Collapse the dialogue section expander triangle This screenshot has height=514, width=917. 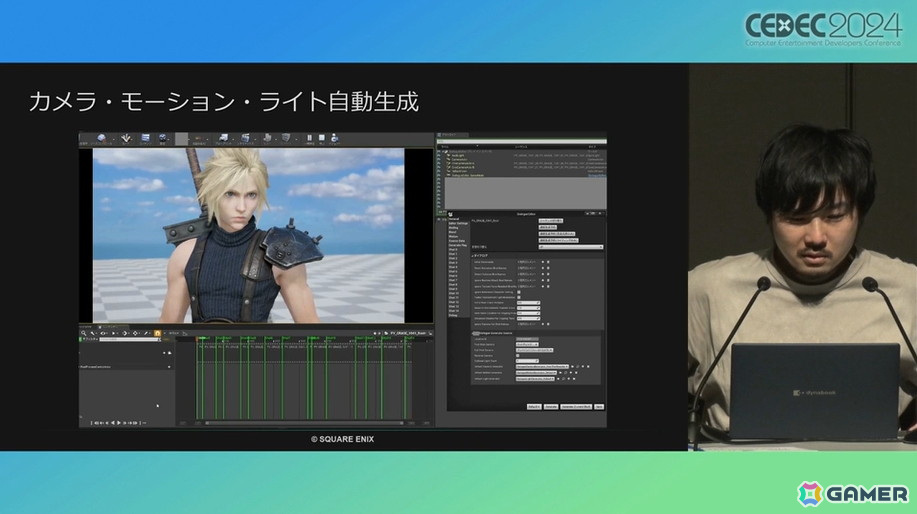pyautogui.click(x=473, y=256)
